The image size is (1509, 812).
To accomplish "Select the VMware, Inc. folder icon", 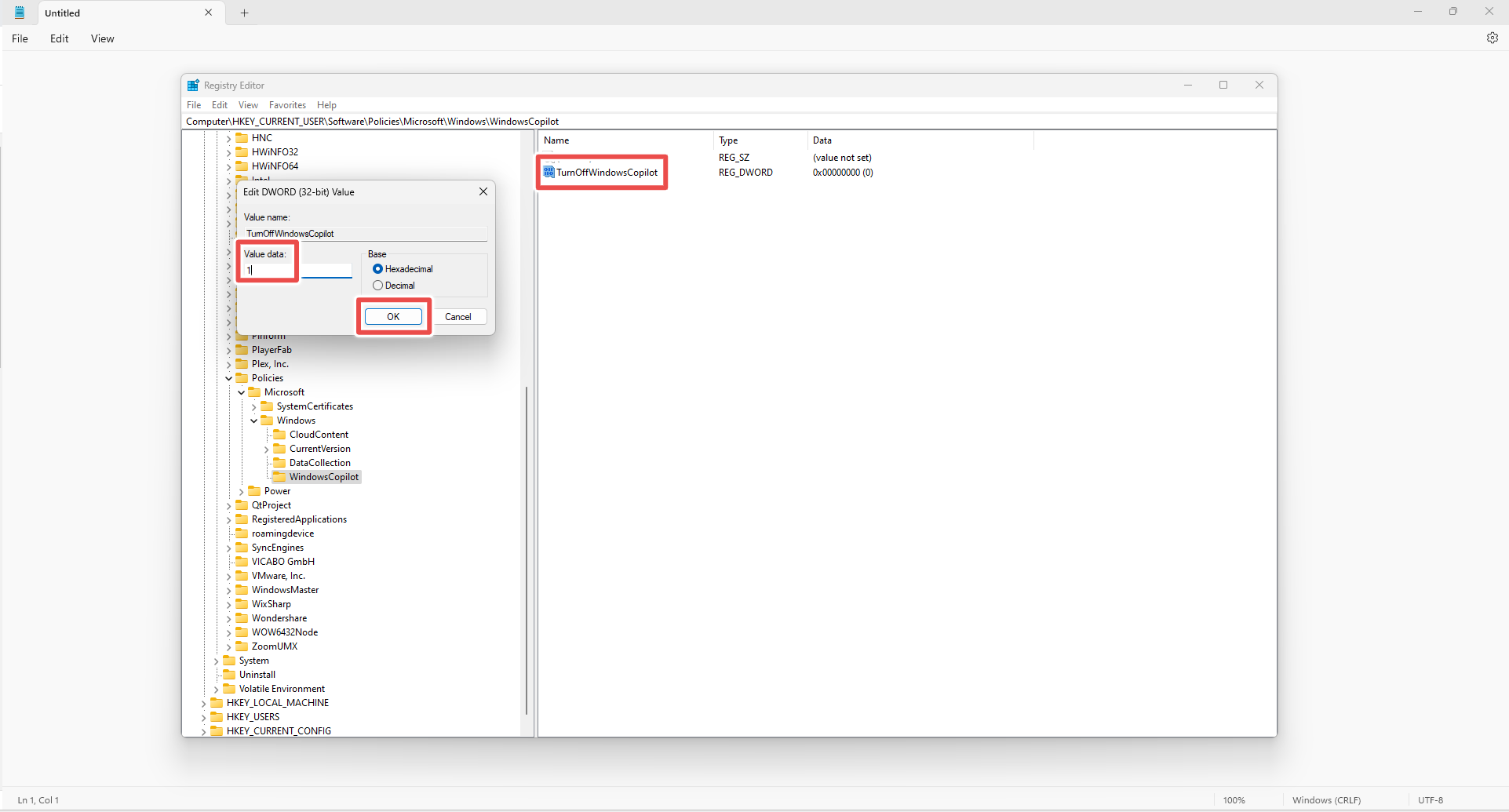I will (x=242, y=575).
